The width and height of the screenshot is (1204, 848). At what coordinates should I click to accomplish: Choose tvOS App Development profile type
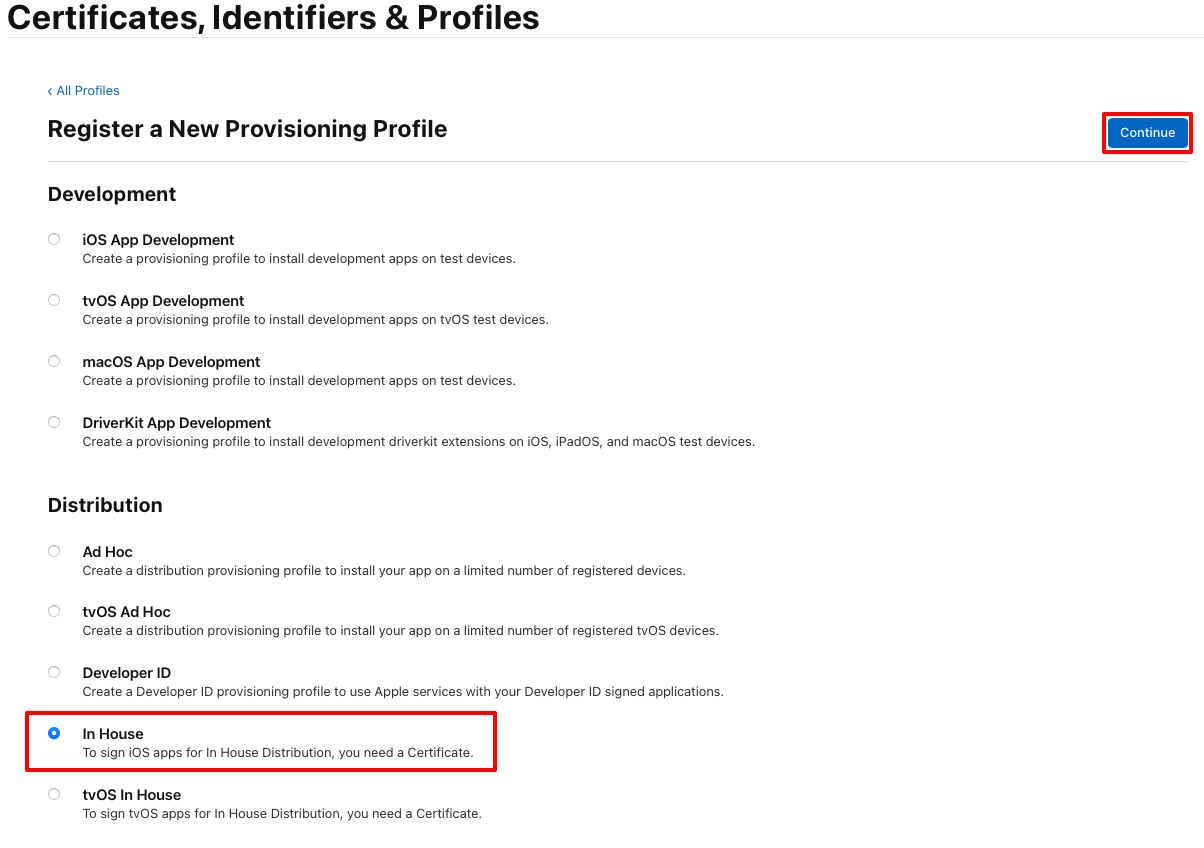click(54, 299)
